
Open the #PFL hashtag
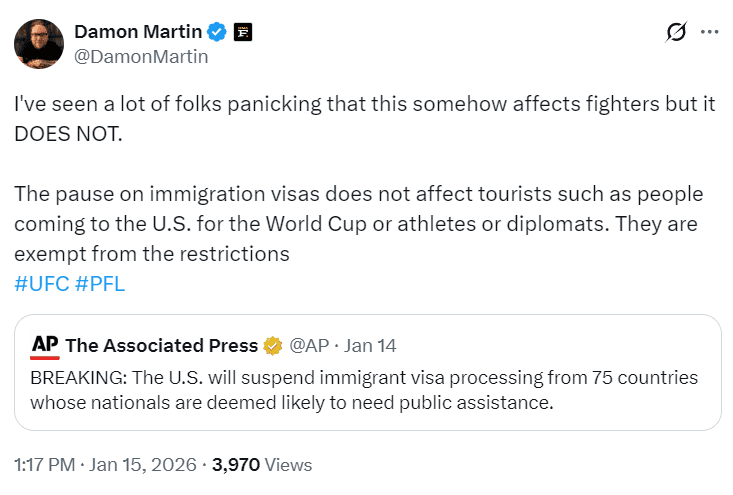tap(100, 283)
